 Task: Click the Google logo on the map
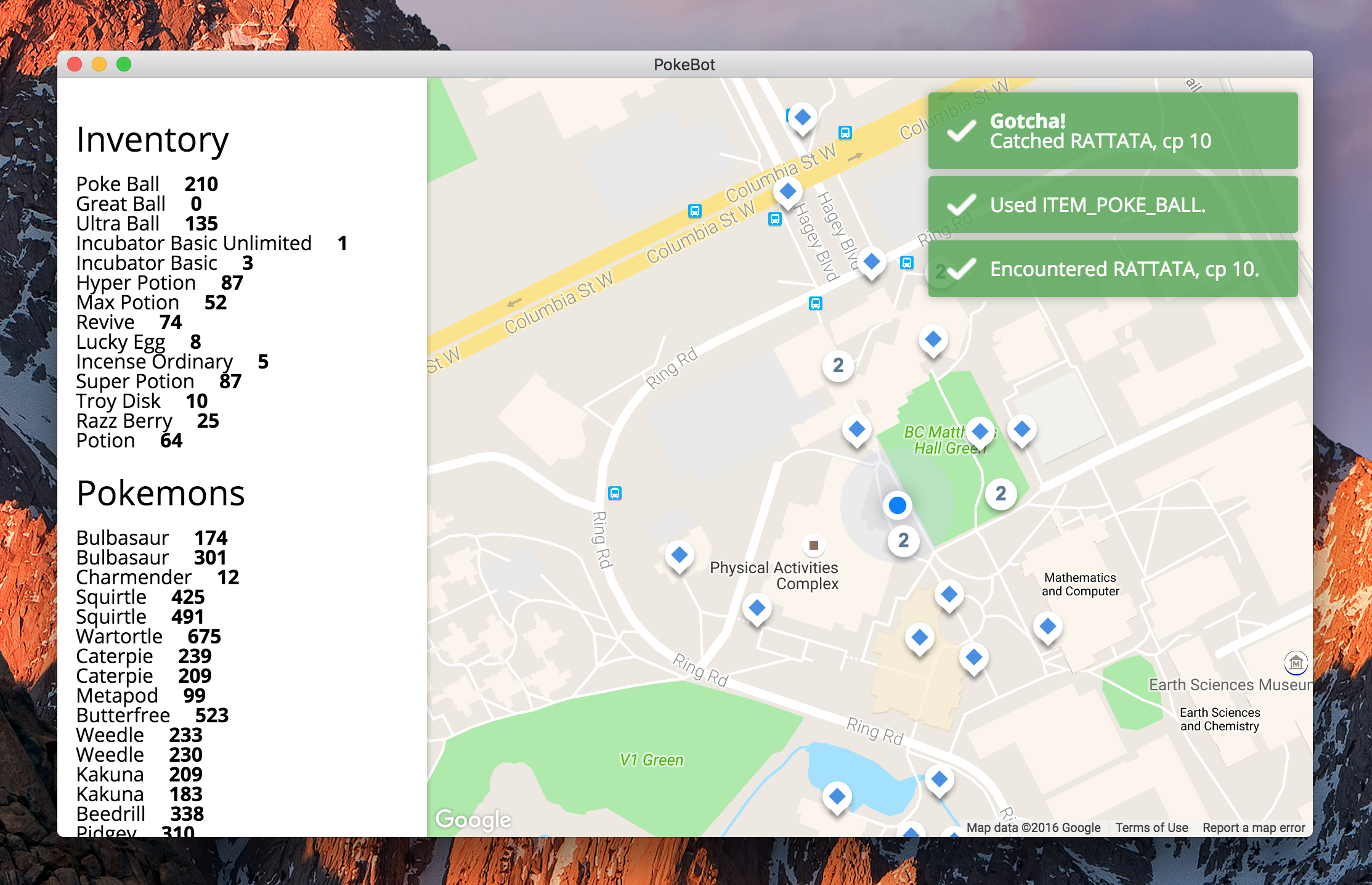[473, 819]
